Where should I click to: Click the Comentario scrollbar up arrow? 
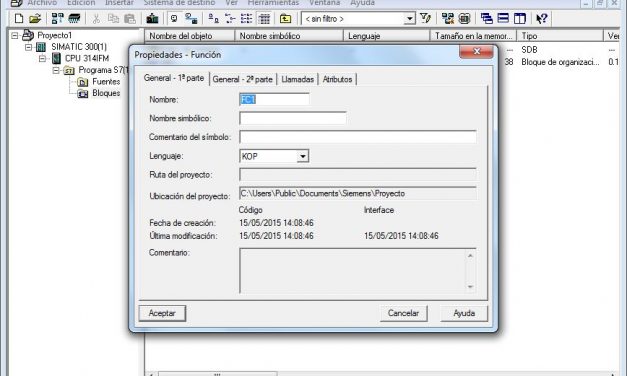point(471,255)
